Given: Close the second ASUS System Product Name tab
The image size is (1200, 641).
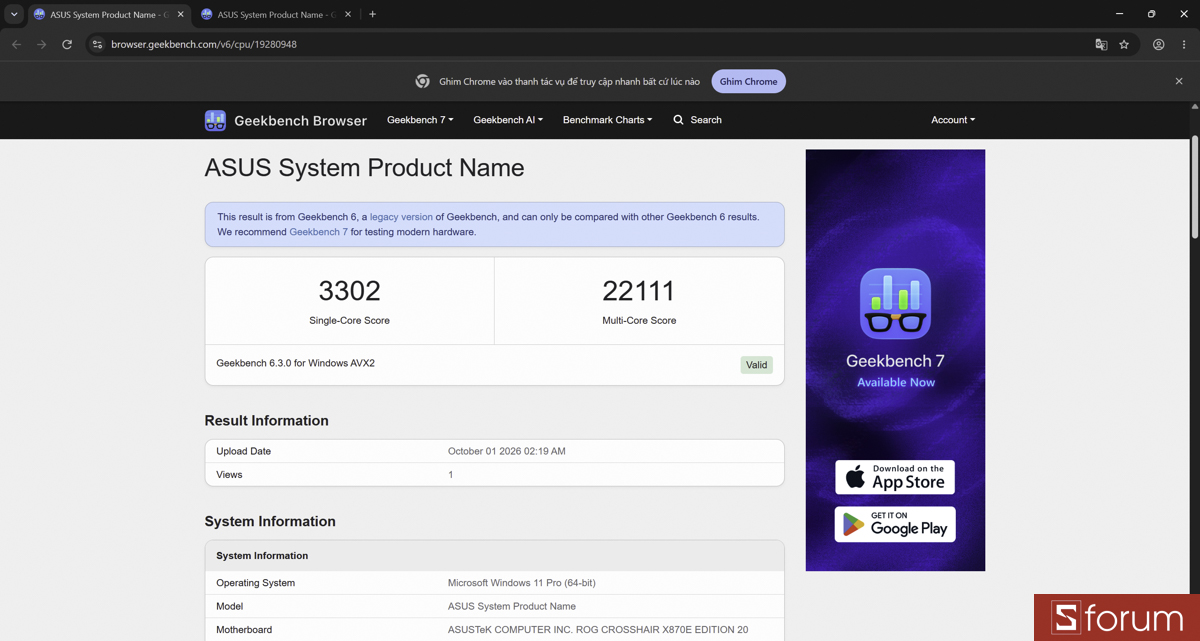Looking at the screenshot, I should click(x=348, y=15).
